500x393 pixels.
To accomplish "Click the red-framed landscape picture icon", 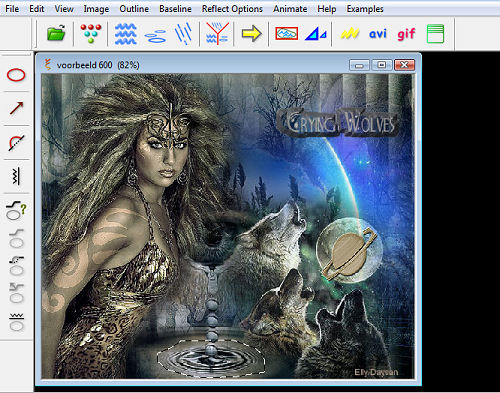I will click(287, 33).
